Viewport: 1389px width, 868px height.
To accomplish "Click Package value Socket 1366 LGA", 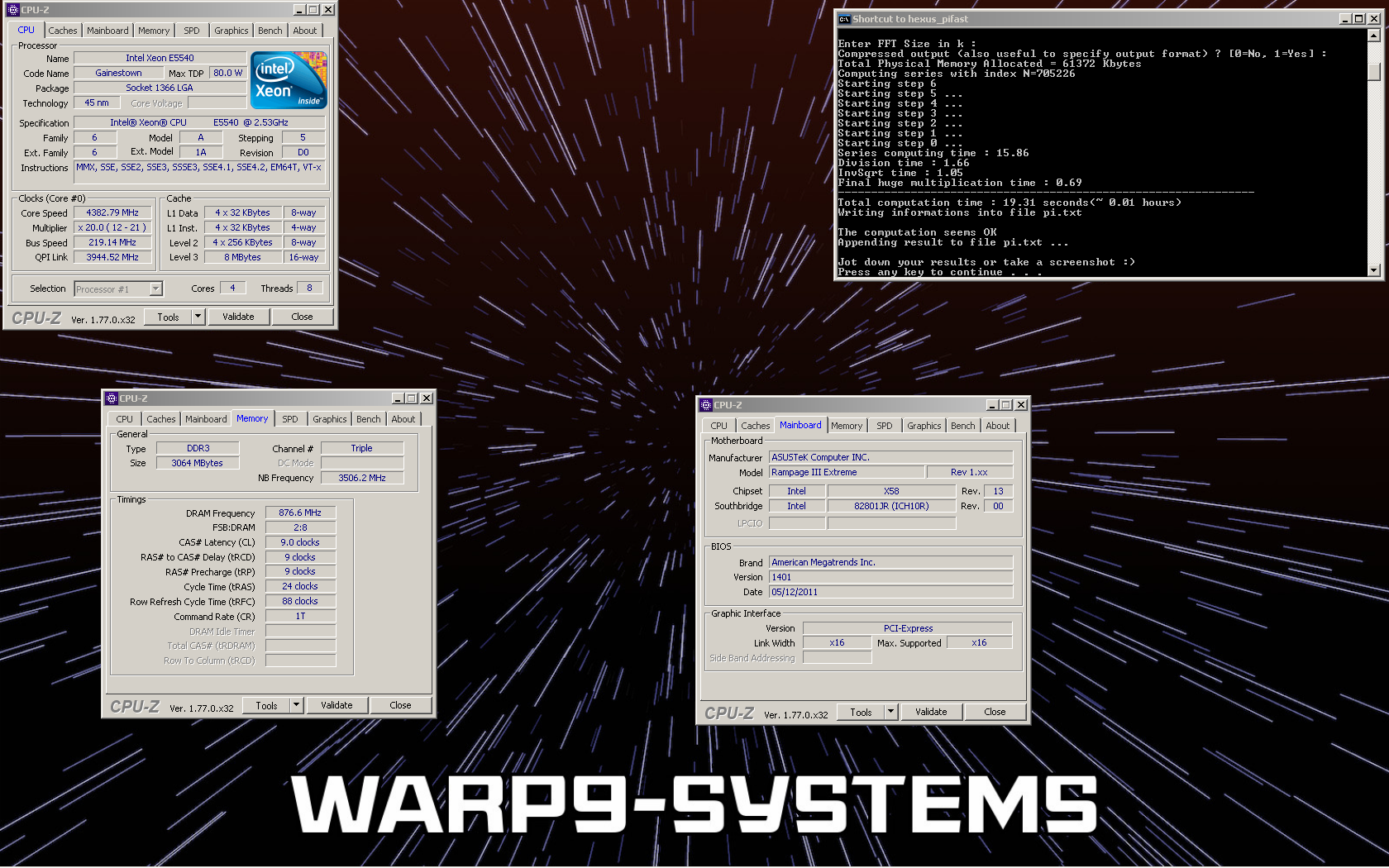I will pos(160,88).
